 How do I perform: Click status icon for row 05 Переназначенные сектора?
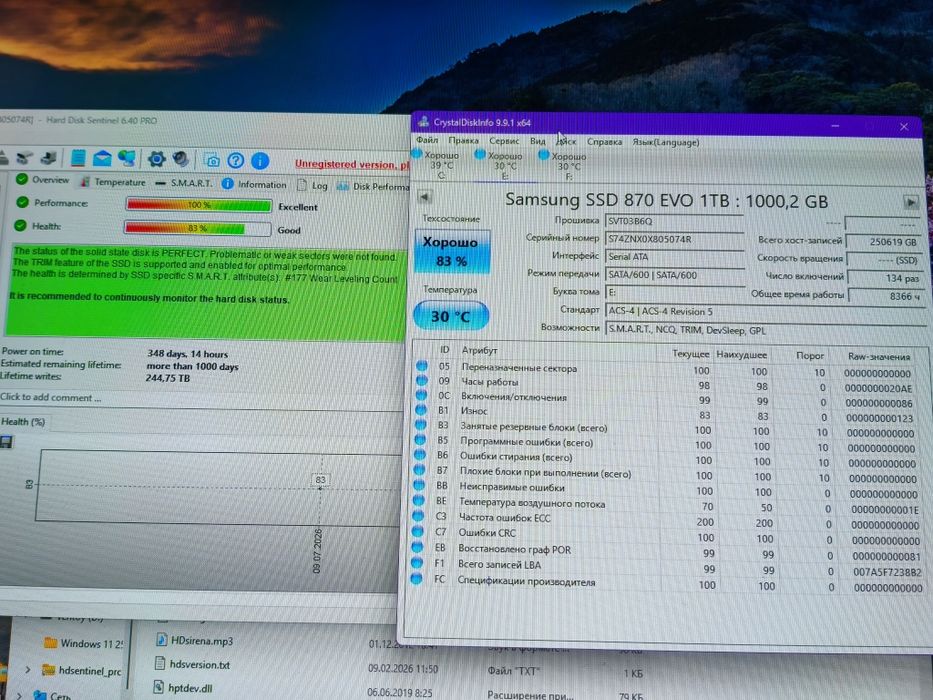[422, 365]
